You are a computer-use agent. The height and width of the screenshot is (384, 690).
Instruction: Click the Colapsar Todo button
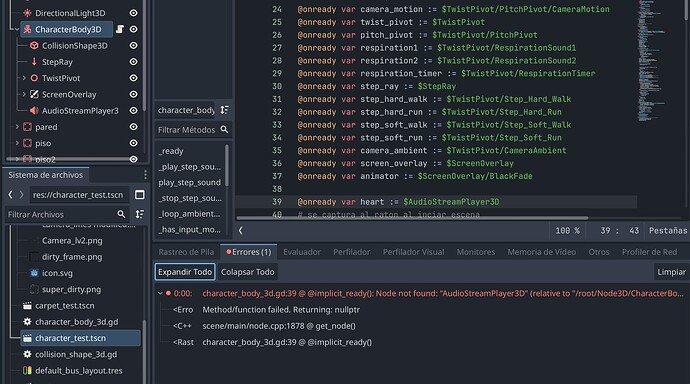247,272
